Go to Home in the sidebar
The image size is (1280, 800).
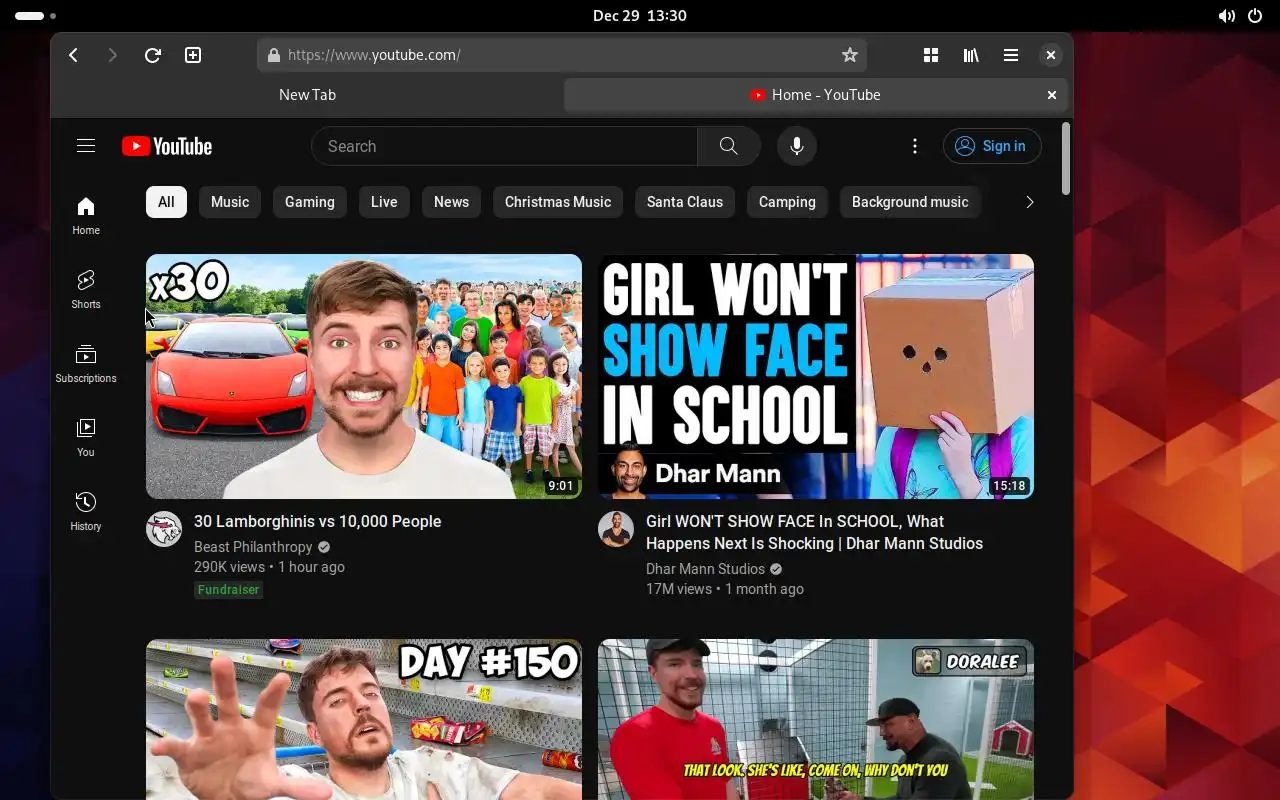(x=86, y=215)
